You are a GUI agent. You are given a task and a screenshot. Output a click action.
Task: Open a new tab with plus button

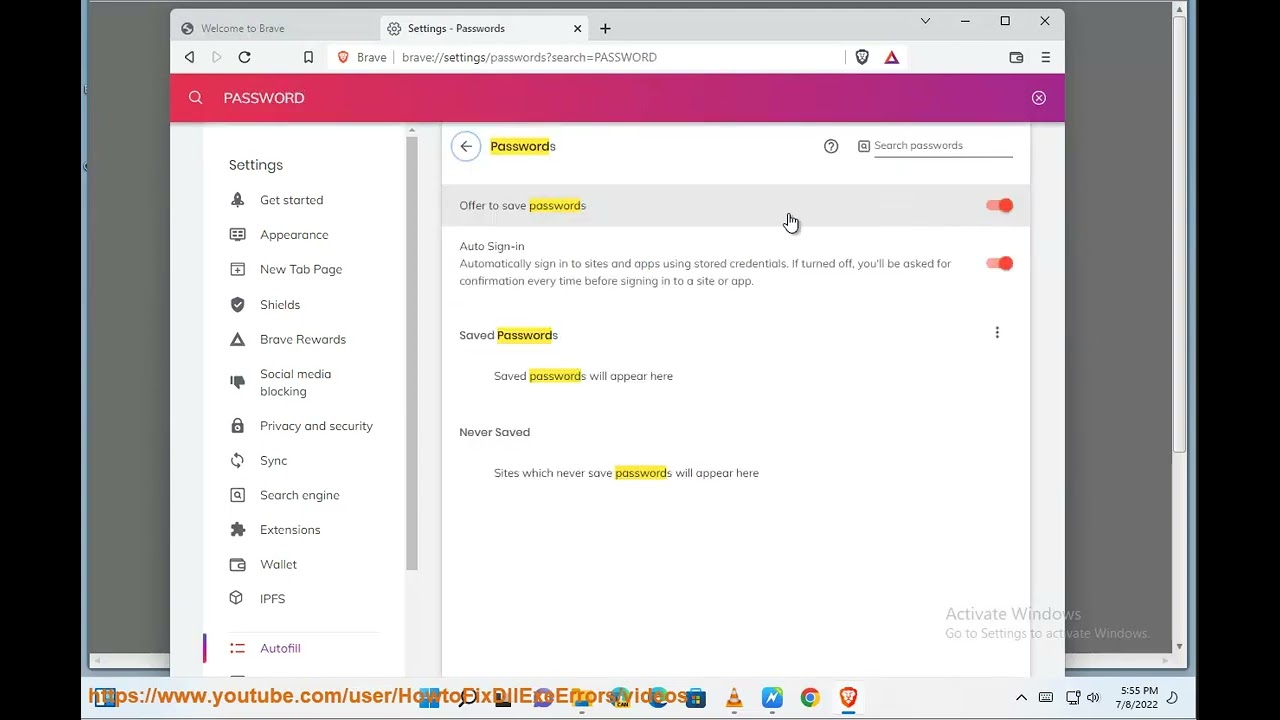[x=605, y=29]
